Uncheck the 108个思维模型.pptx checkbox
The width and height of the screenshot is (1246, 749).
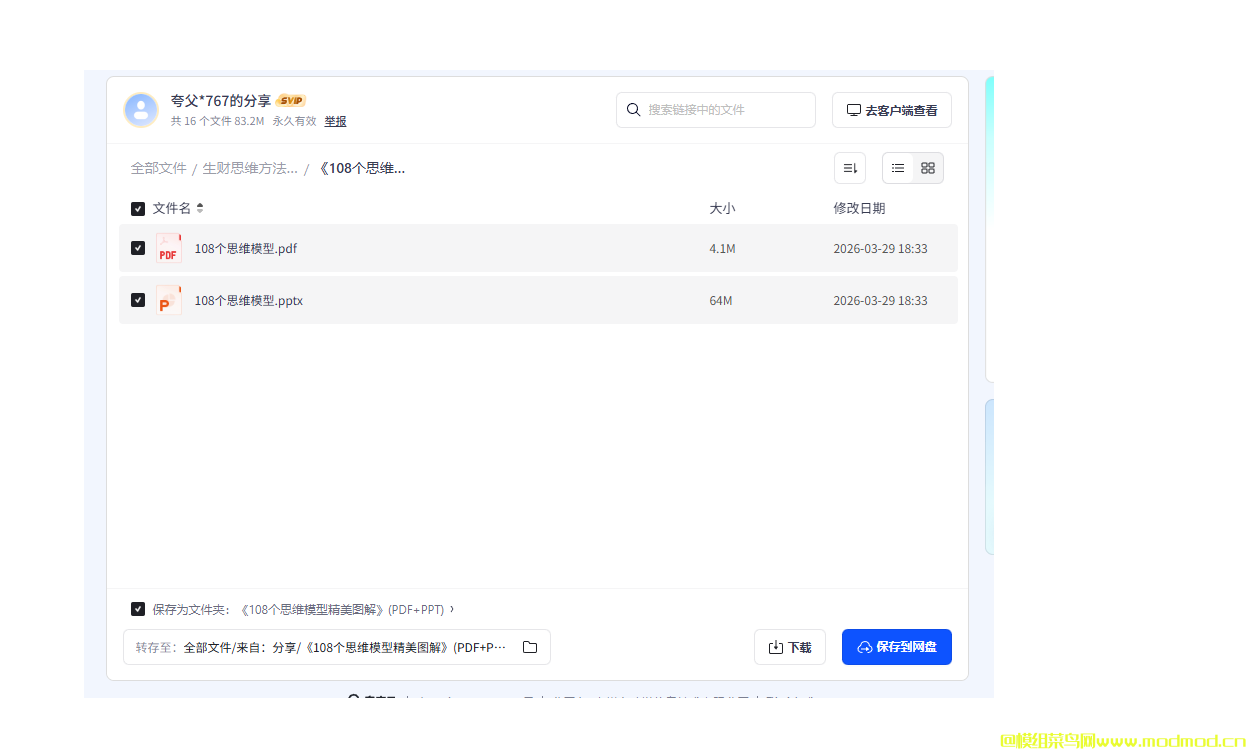138,300
